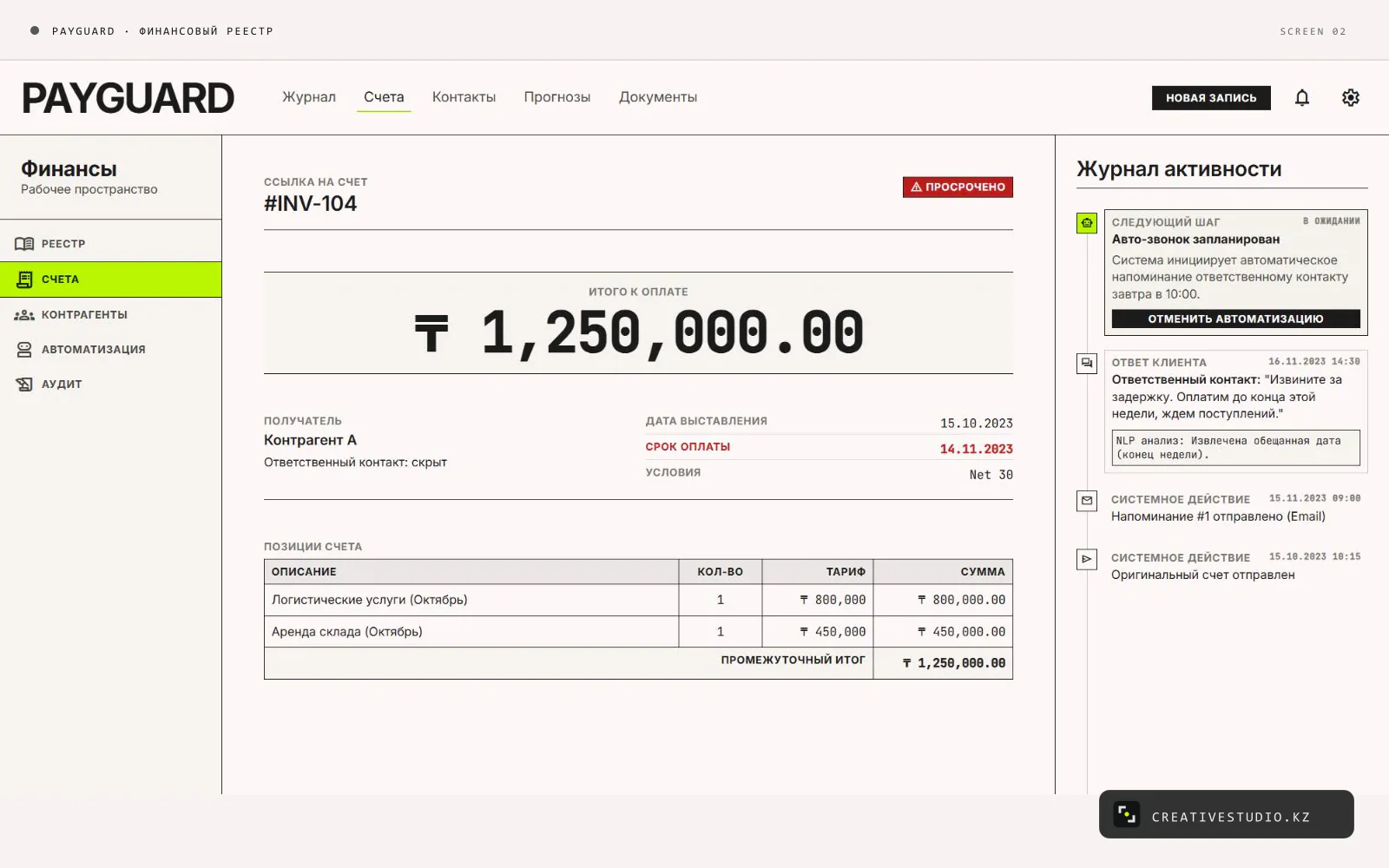Select Реестр in the sidebar
The image size is (1389, 868).
pyautogui.click(x=110, y=244)
